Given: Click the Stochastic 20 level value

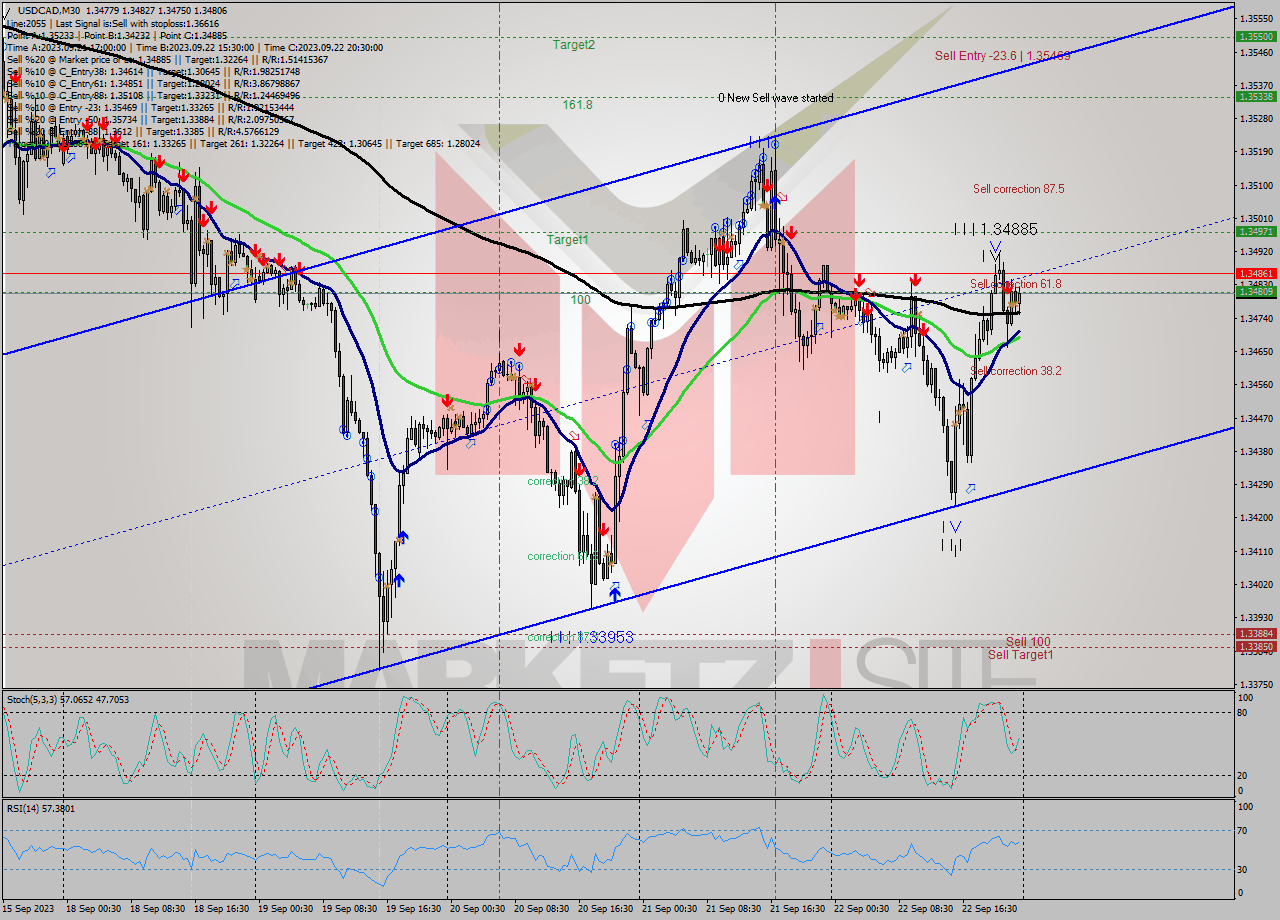Looking at the screenshot, I should pos(1244,775).
